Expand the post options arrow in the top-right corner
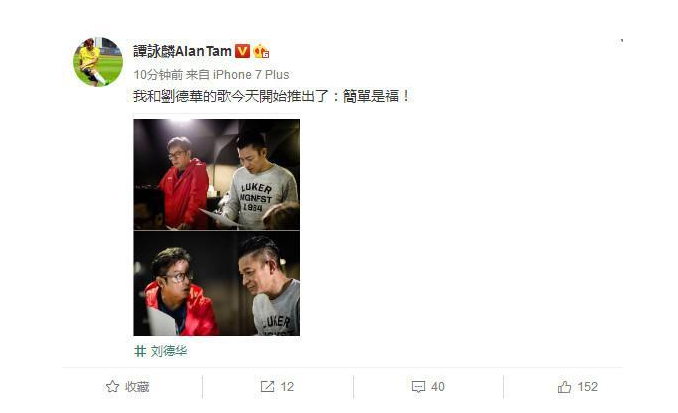 (x=621, y=41)
